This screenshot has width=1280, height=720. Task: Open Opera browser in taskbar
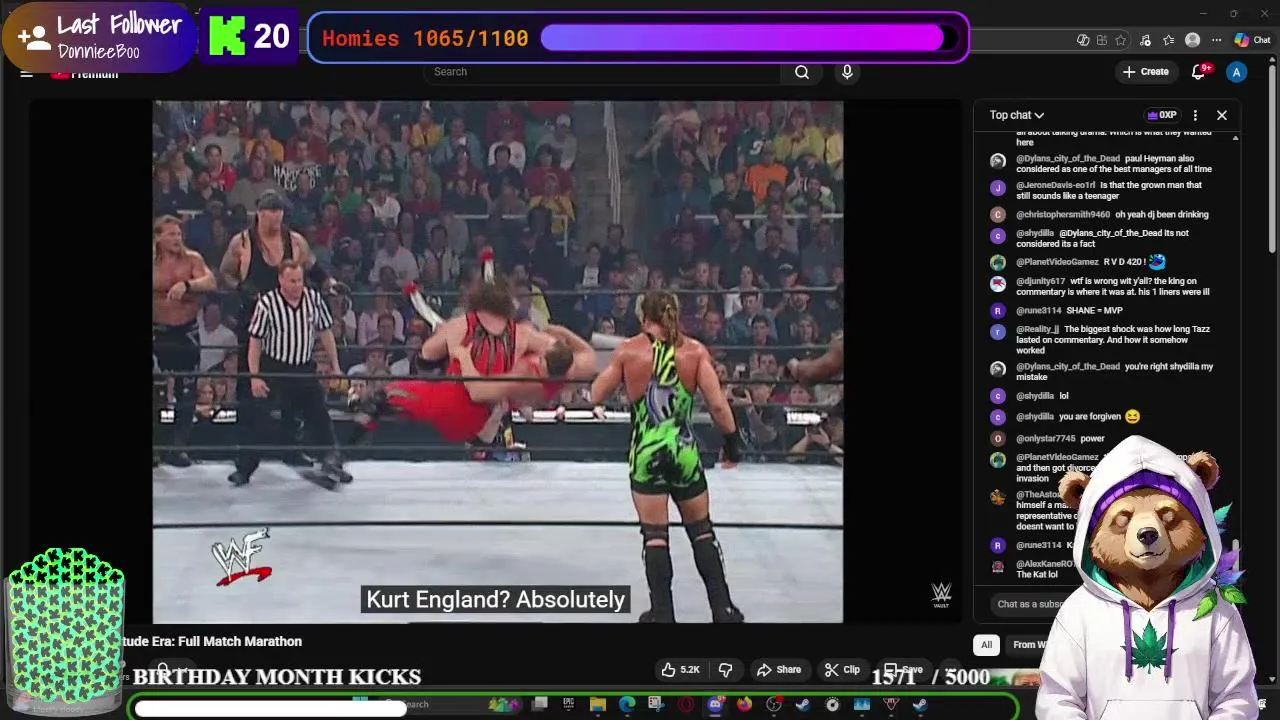click(x=686, y=705)
